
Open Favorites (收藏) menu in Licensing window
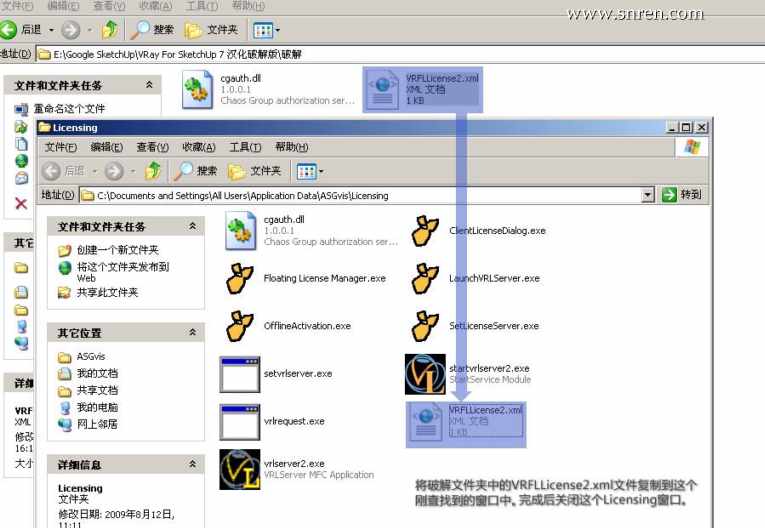click(x=199, y=147)
